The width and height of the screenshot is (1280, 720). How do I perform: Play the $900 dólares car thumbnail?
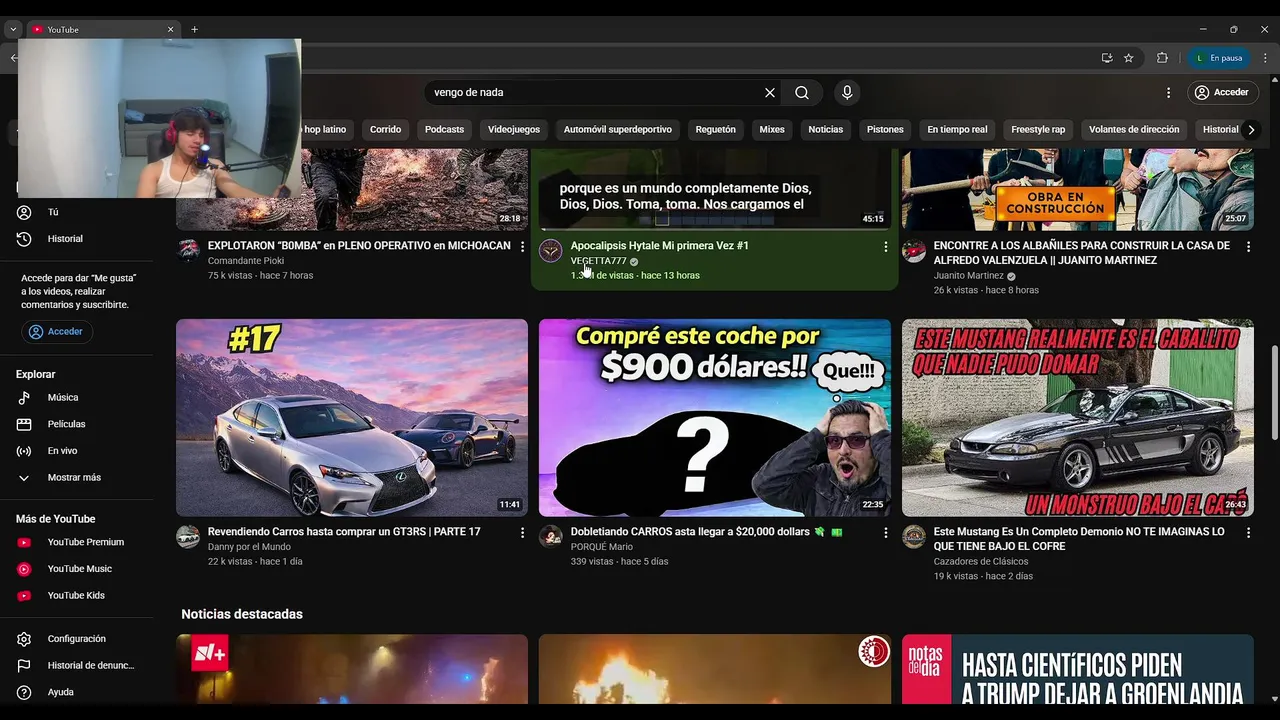tap(715, 418)
